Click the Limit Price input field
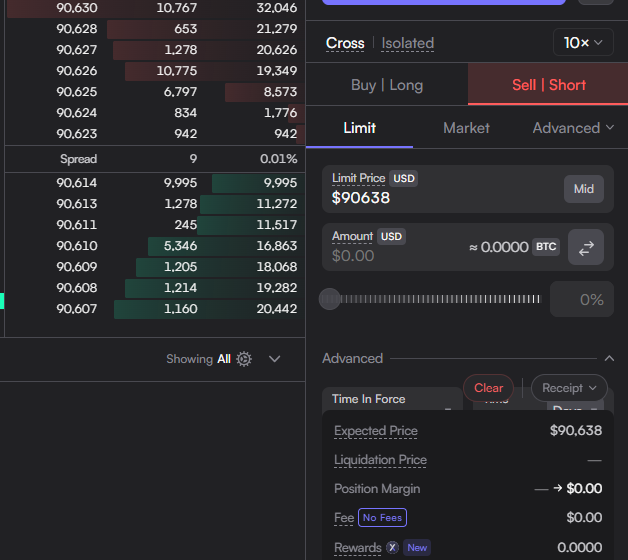The width and height of the screenshot is (628, 560). pyautogui.click(x=440, y=198)
